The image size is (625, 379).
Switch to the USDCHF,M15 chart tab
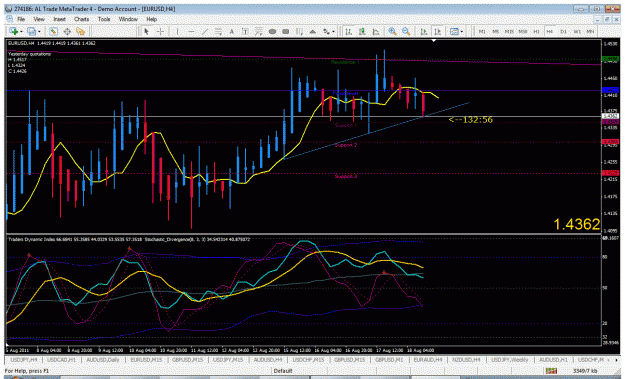pyautogui.click(x=308, y=360)
